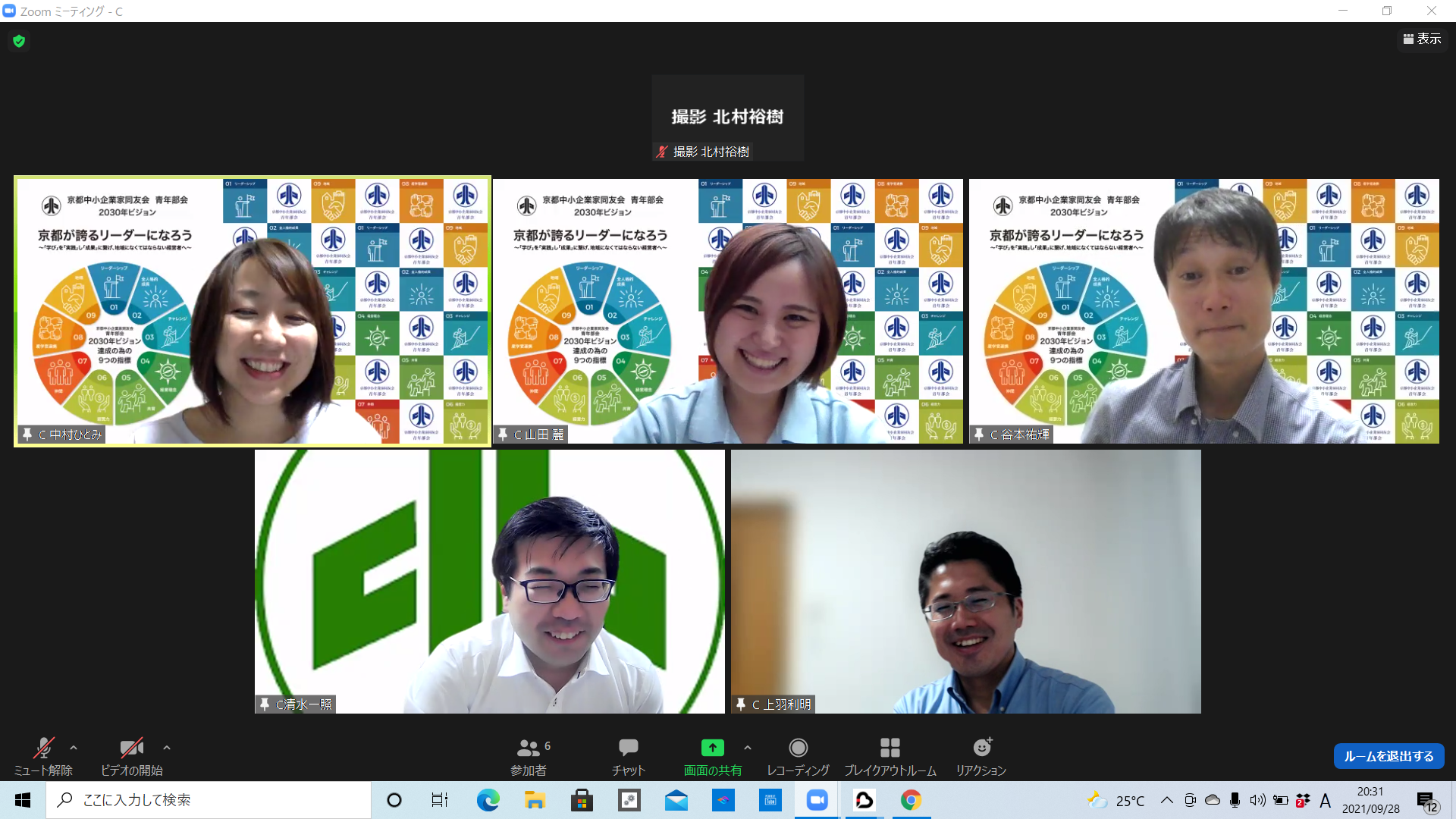
Task: Leave the room with ルームを退出する
Action: (x=1389, y=756)
